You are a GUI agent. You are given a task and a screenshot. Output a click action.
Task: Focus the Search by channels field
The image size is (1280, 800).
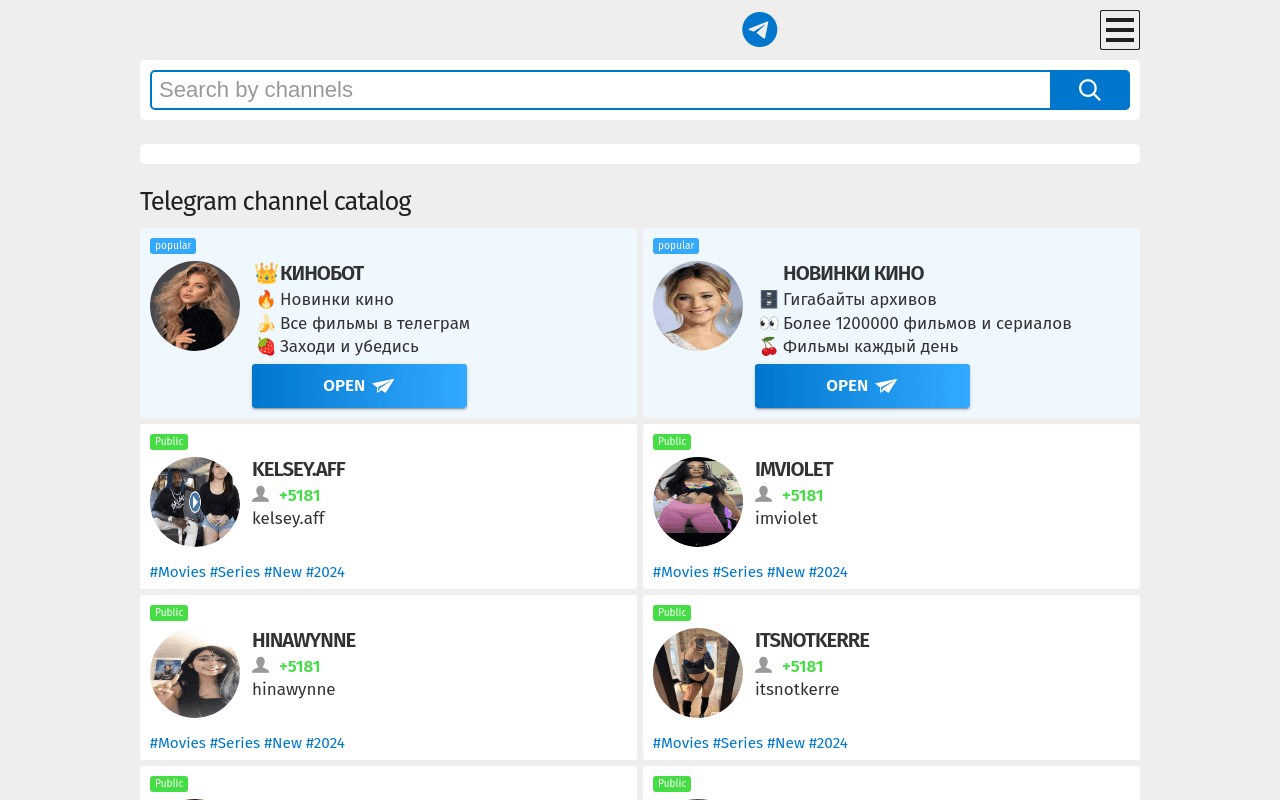(x=601, y=90)
